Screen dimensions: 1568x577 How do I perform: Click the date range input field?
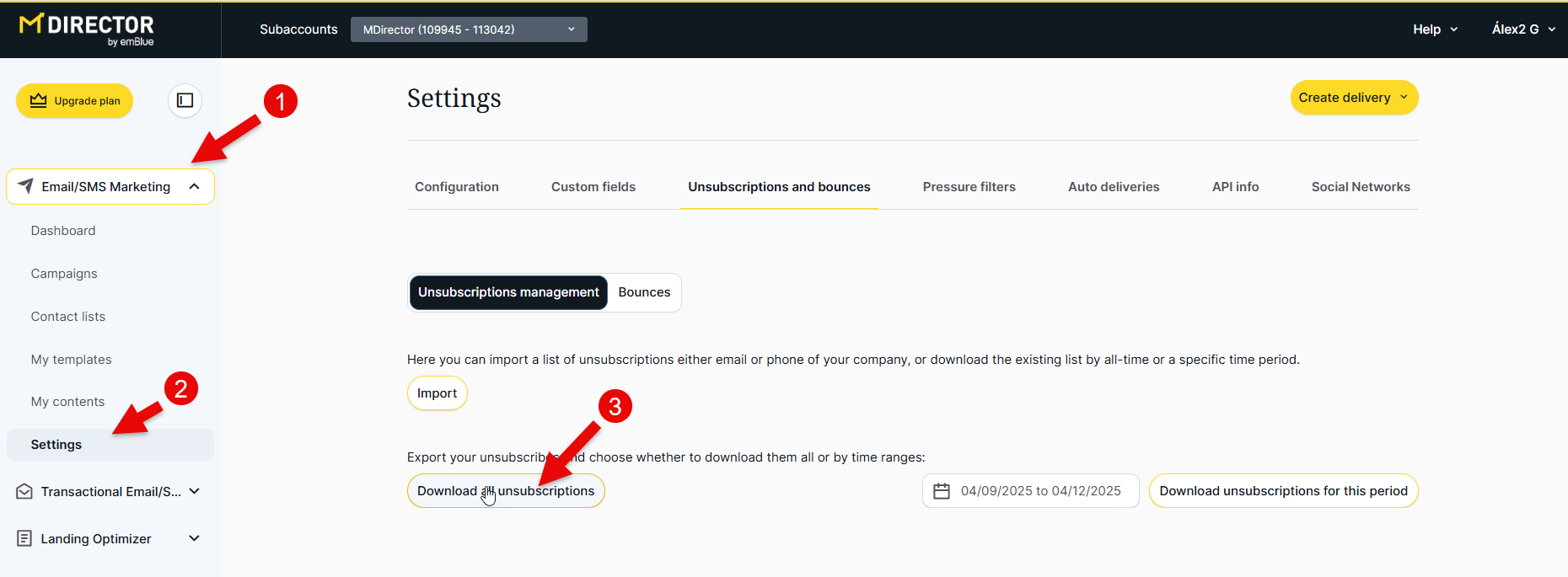tap(1040, 491)
